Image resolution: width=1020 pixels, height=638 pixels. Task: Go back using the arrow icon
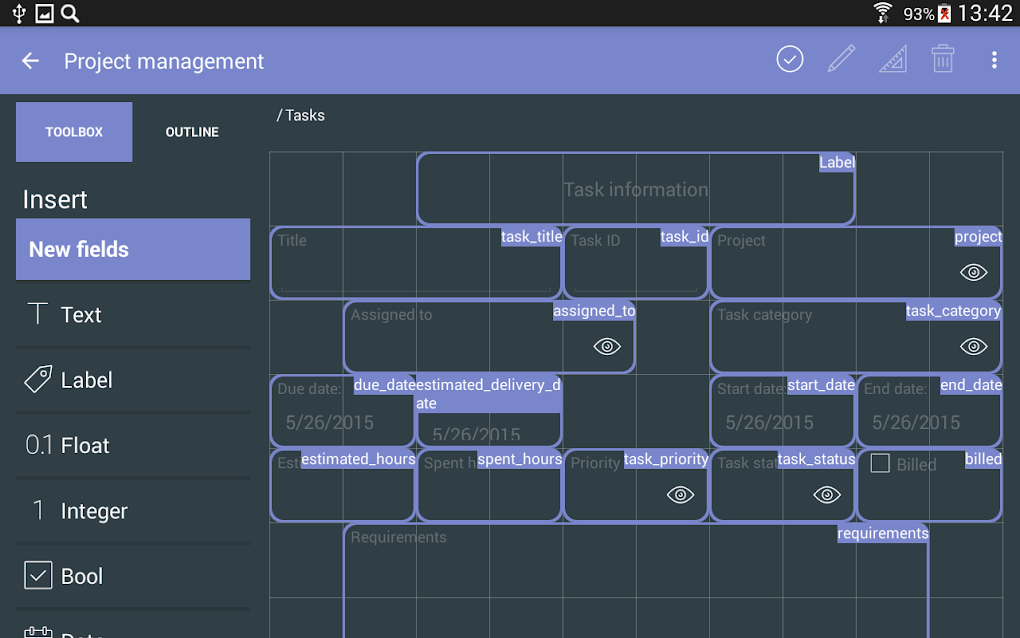click(31, 61)
